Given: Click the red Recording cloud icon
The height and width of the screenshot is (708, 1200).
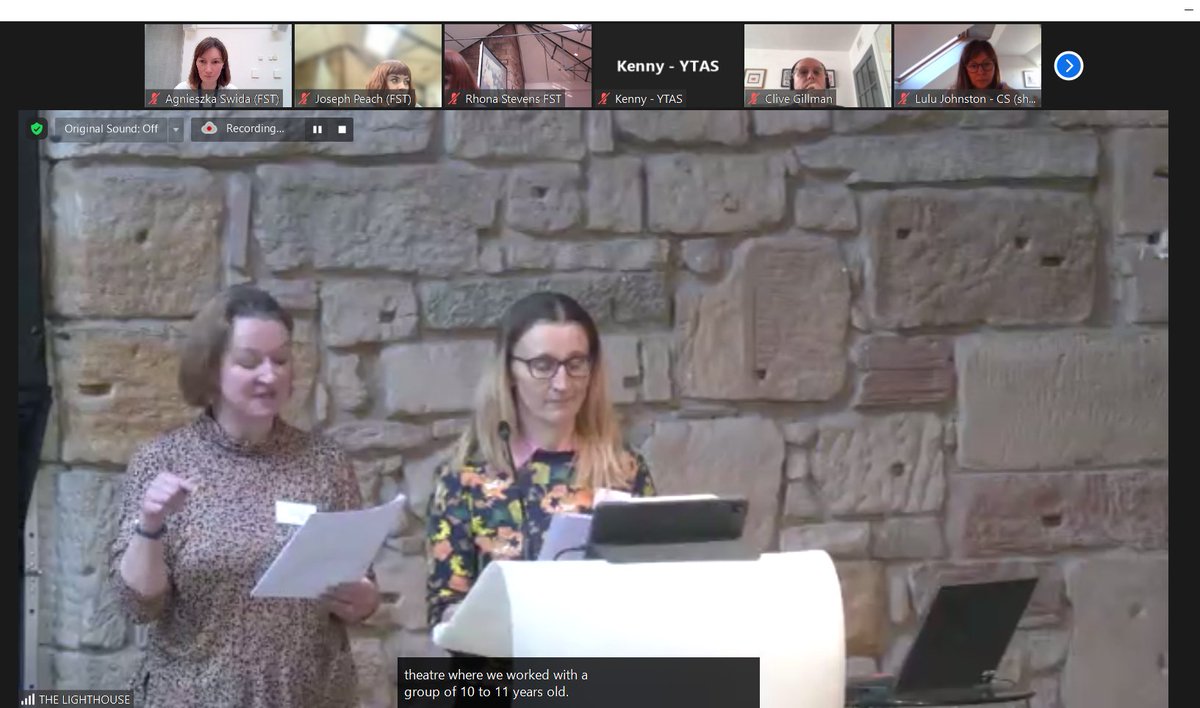Looking at the screenshot, I should click(209, 129).
